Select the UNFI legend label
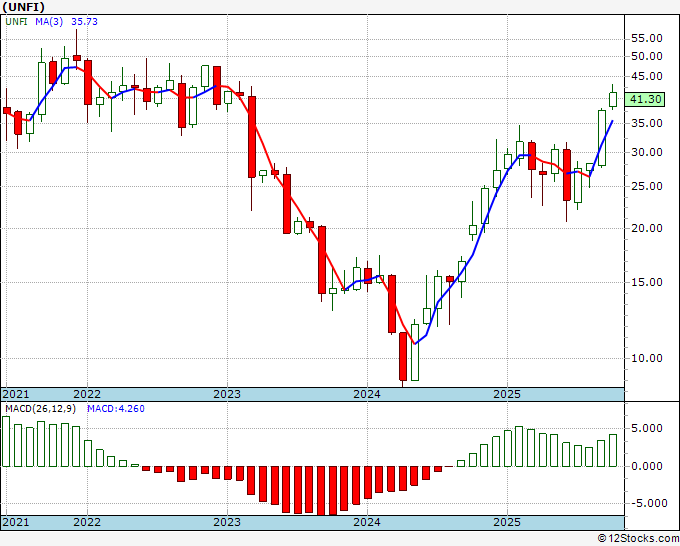 click(x=16, y=21)
